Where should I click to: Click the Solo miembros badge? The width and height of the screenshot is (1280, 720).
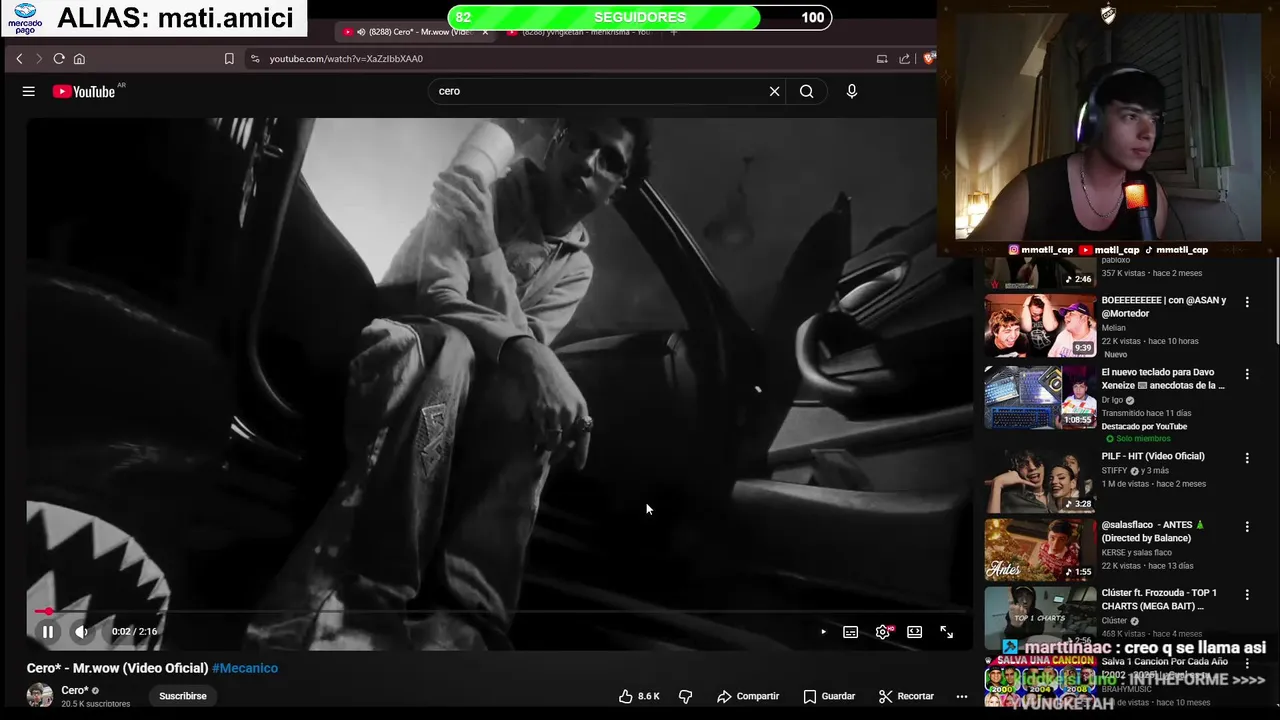pos(1138,439)
